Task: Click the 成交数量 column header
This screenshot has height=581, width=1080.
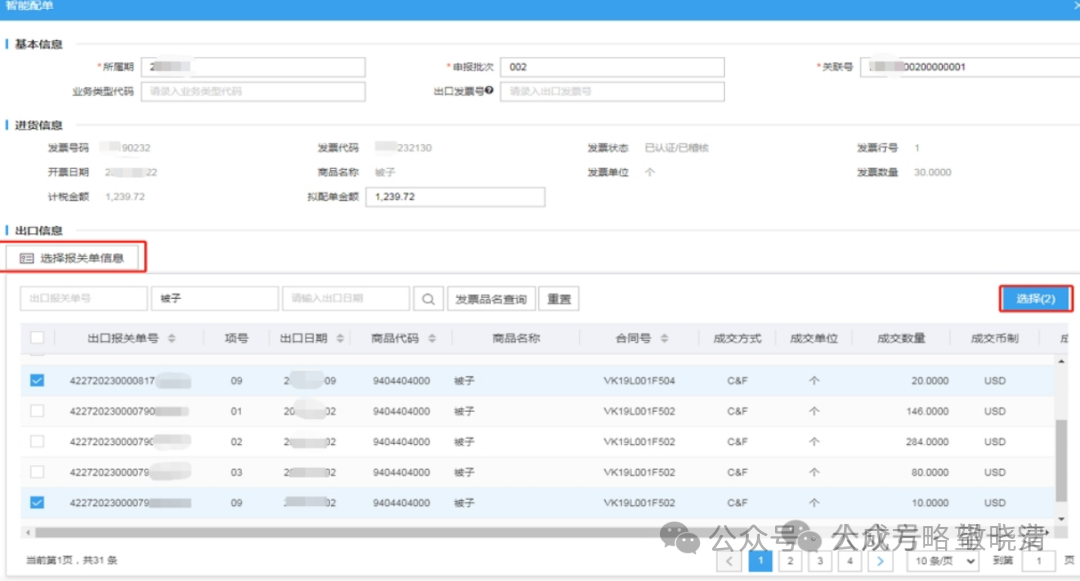Action: (901, 338)
